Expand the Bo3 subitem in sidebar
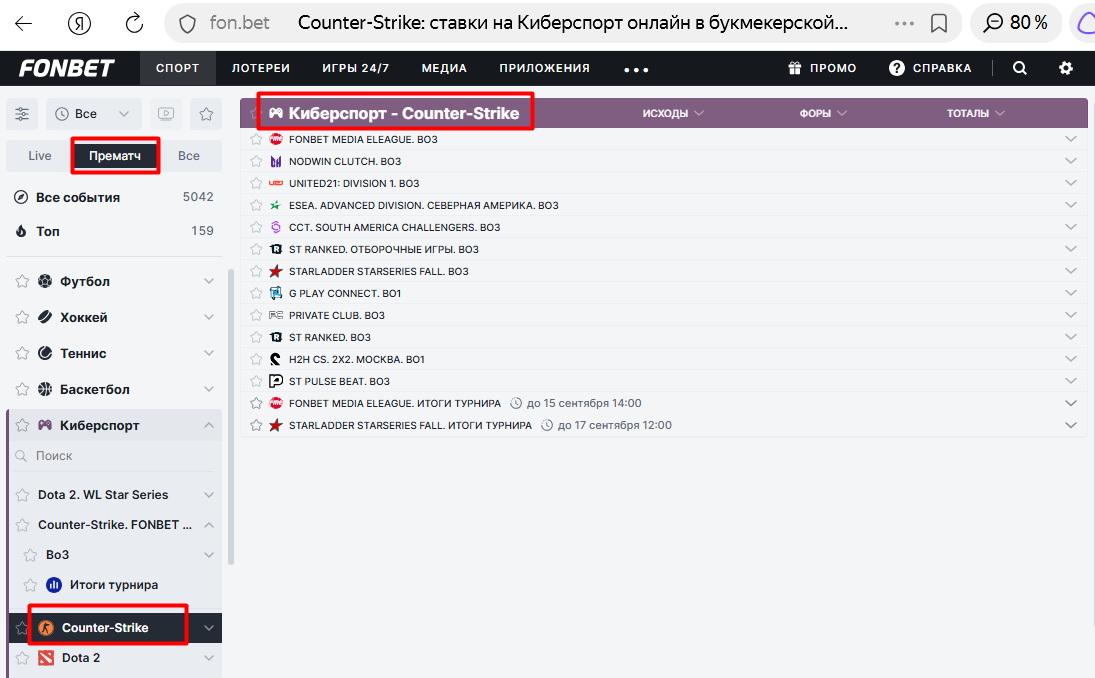 click(209, 555)
